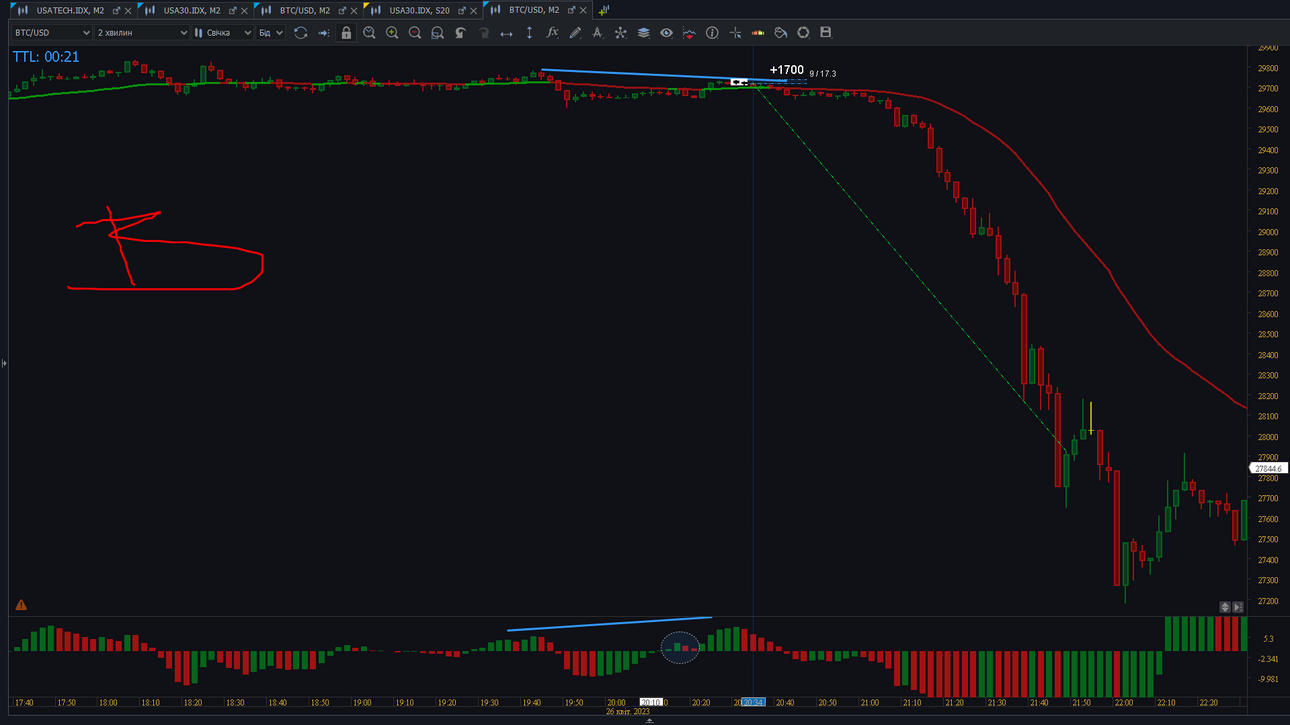Select the pencil drawing tool
1290x725 pixels.
coord(575,33)
